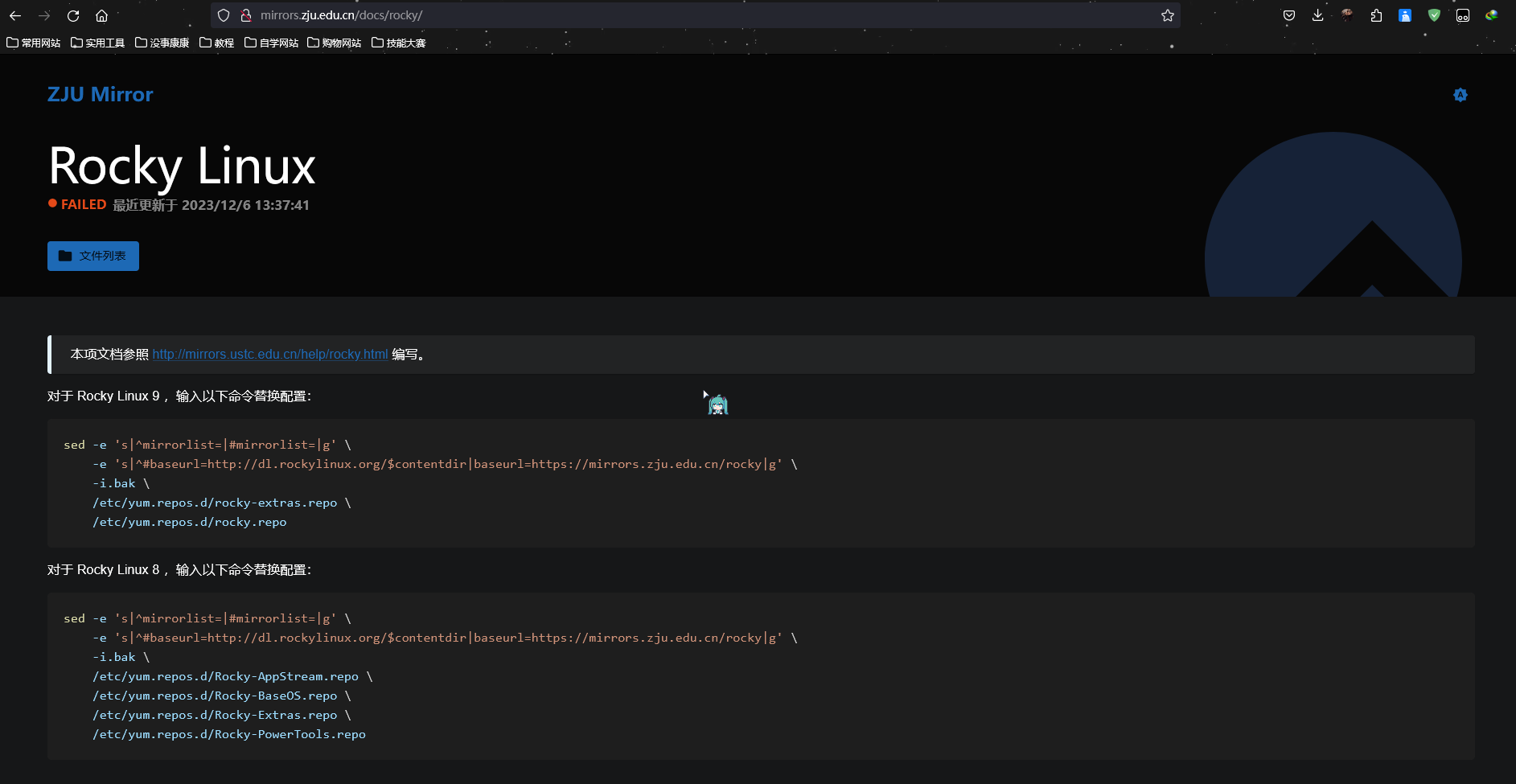The width and height of the screenshot is (1516, 784).
Task: Open the 实用工具 bookmarks folder
Action: tap(98, 43)
